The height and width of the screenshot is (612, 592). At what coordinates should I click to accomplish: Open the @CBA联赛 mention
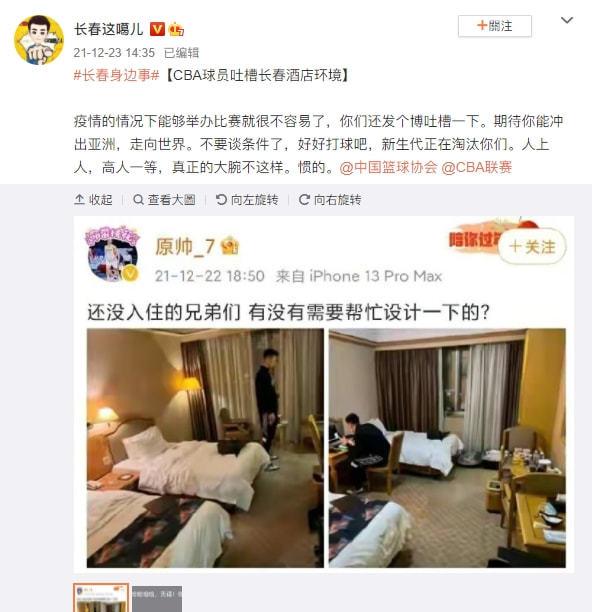coord(476,167)
